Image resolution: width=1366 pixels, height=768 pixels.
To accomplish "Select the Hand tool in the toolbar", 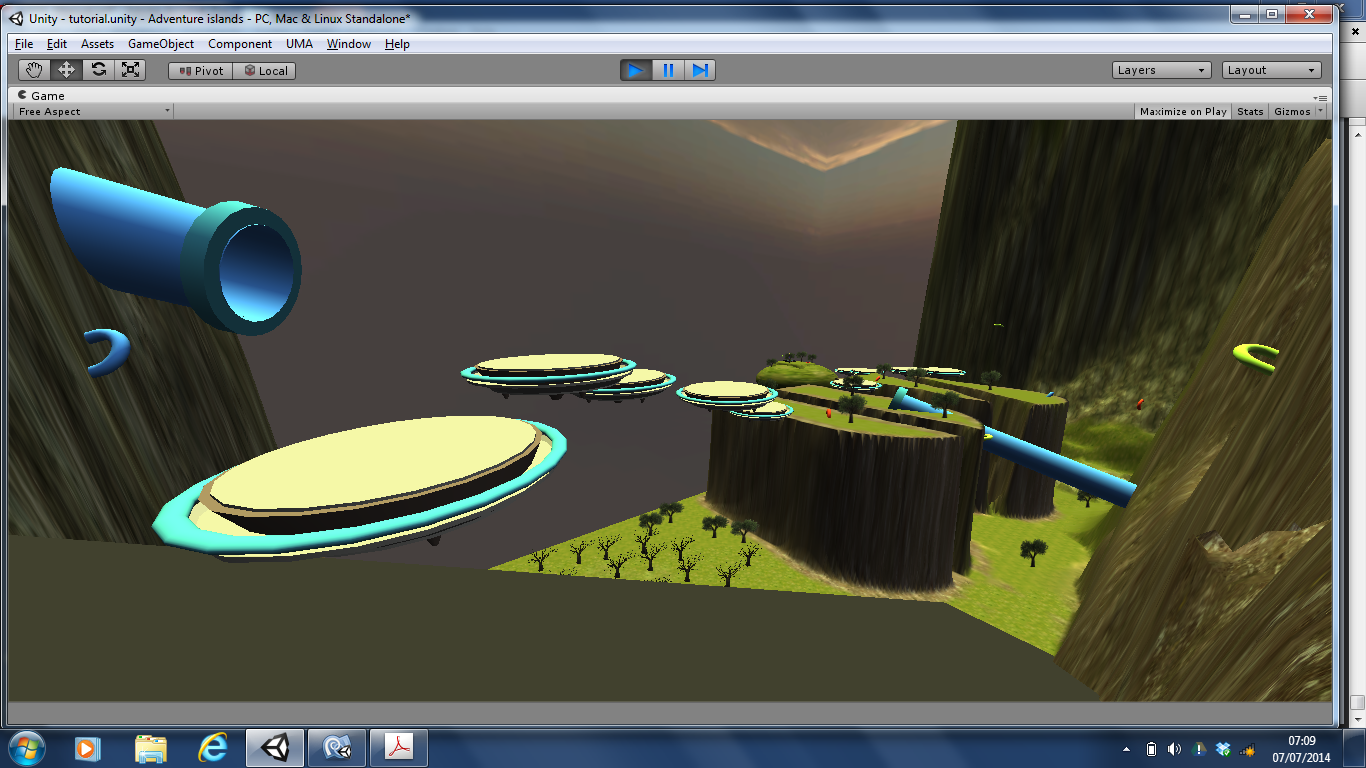I will tap(35, 70).
